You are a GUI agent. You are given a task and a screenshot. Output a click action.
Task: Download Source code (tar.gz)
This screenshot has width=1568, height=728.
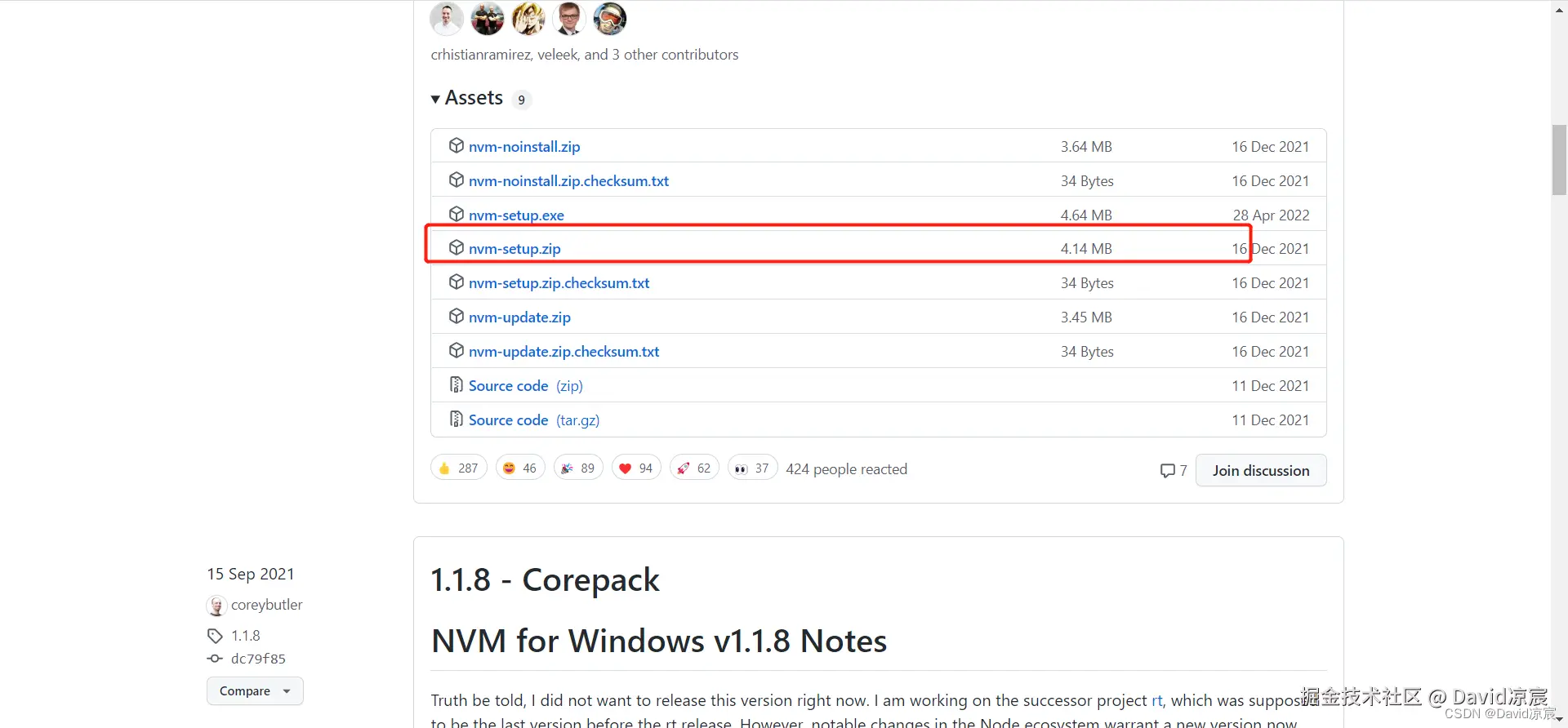pyautogui.click(x=533, y=420)
